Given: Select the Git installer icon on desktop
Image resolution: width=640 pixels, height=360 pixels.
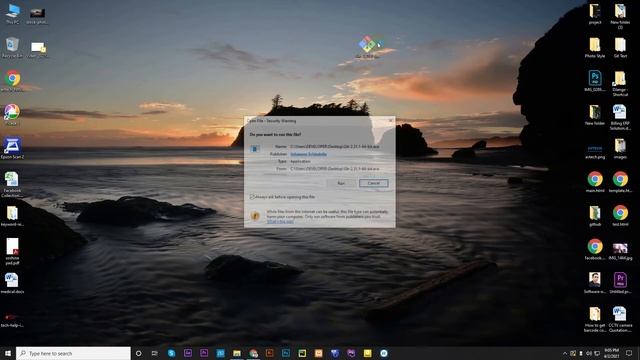Looking at the screenshot, I should pyautogui.click(x=368, y=47).
